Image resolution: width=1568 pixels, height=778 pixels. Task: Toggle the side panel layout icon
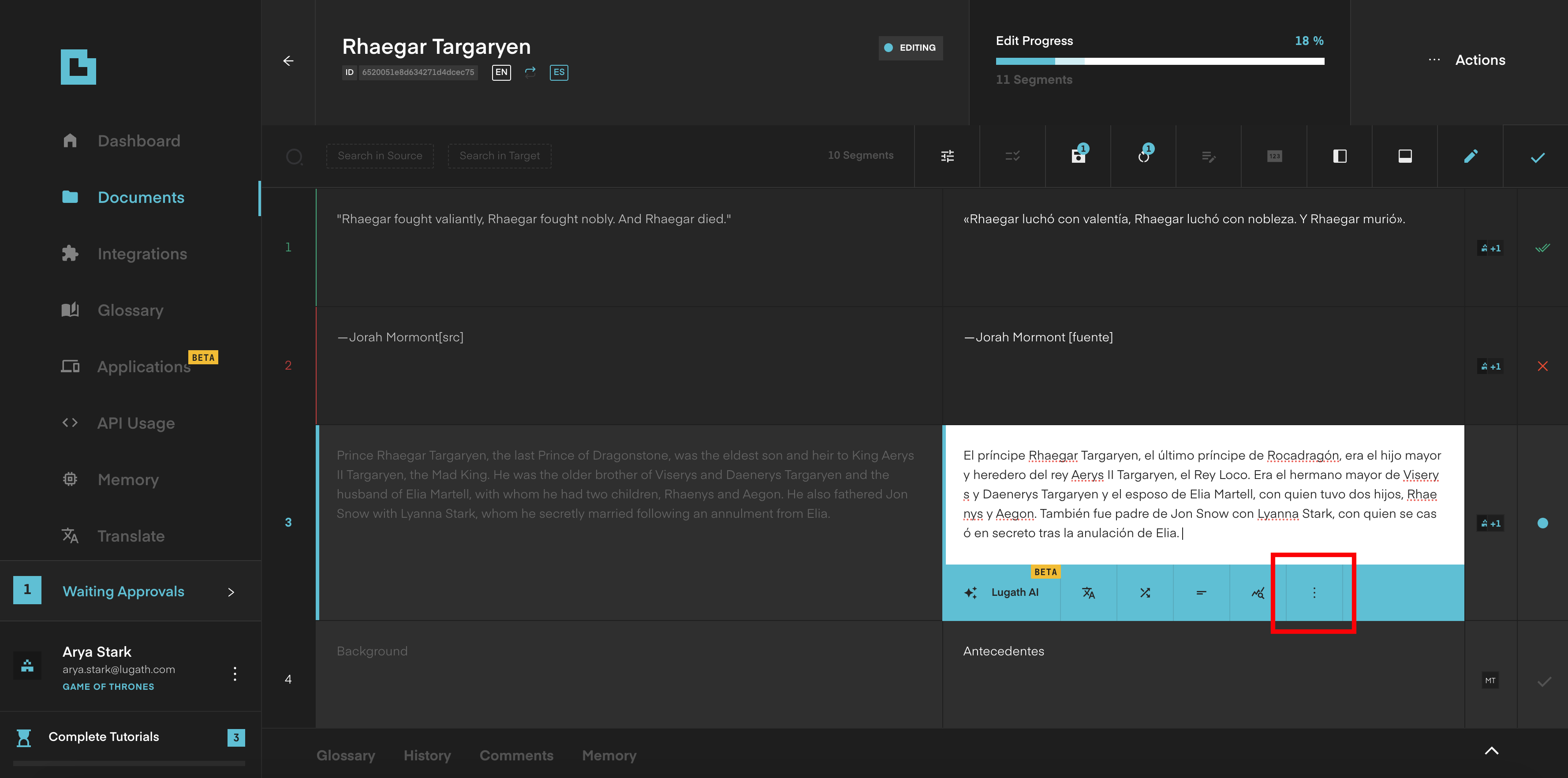click(x=1340, y=157)
